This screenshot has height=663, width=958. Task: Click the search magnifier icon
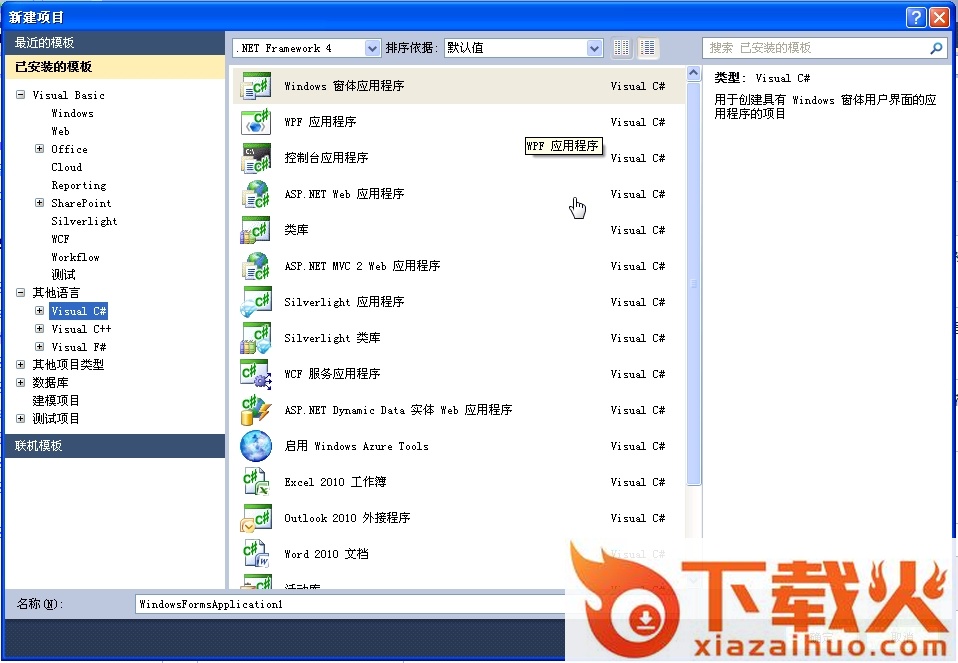[935, 48]
